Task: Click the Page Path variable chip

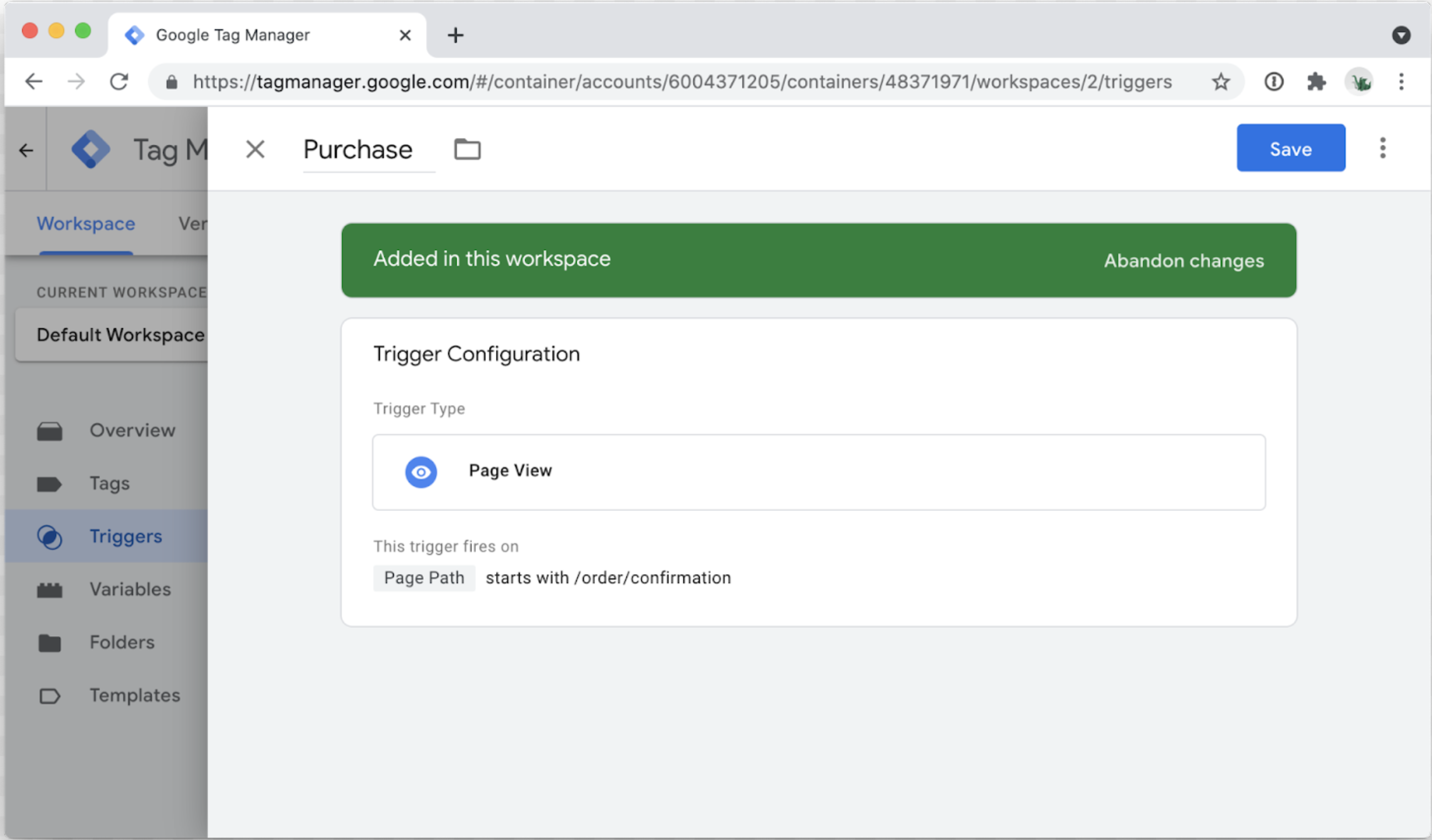Action: [424, 578]
